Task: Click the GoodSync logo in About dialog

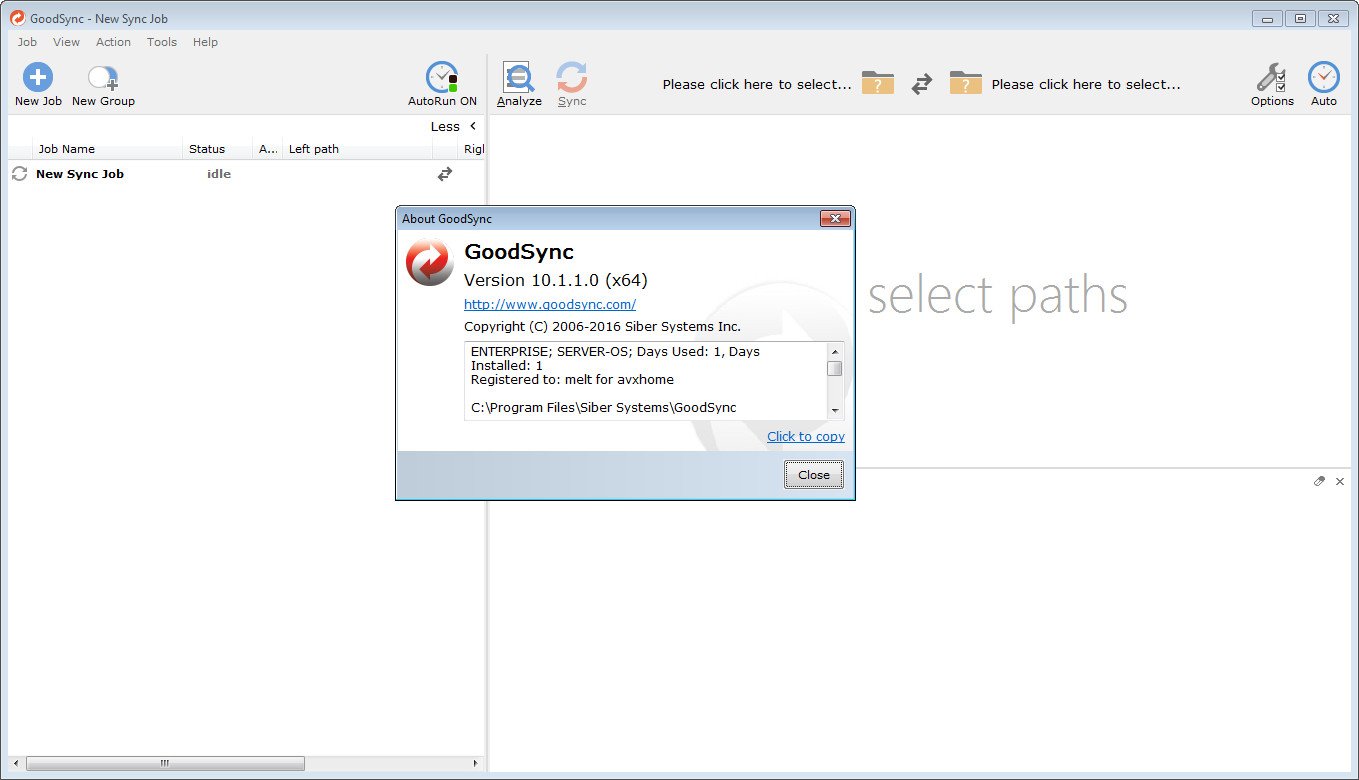Action: [428, 262]
